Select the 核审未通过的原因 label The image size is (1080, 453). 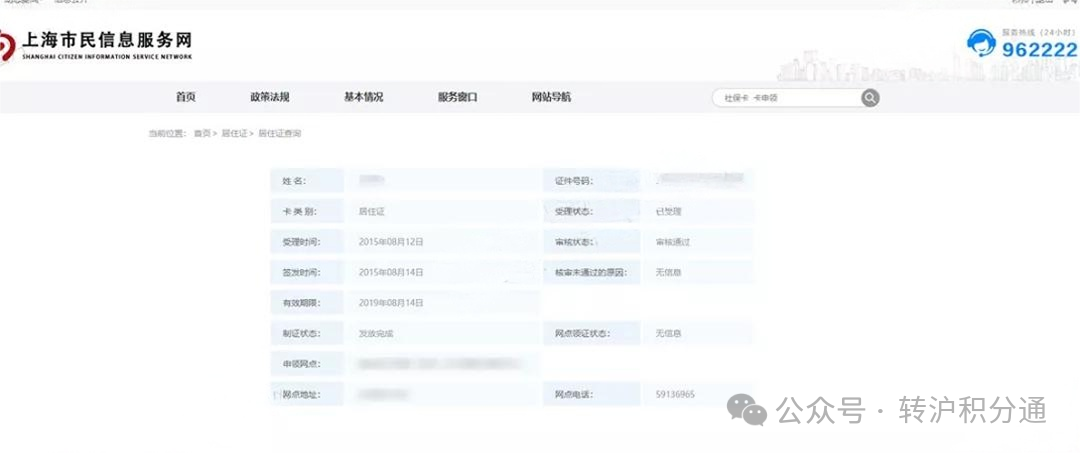click(x=591, y=272)
